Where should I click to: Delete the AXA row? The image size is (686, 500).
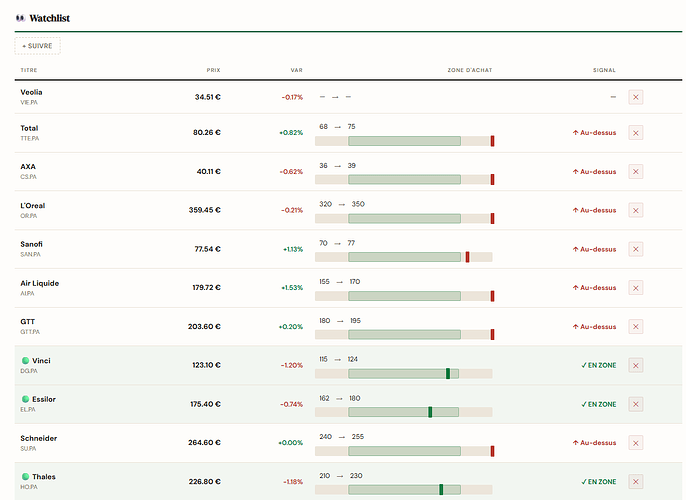(636, 171)
